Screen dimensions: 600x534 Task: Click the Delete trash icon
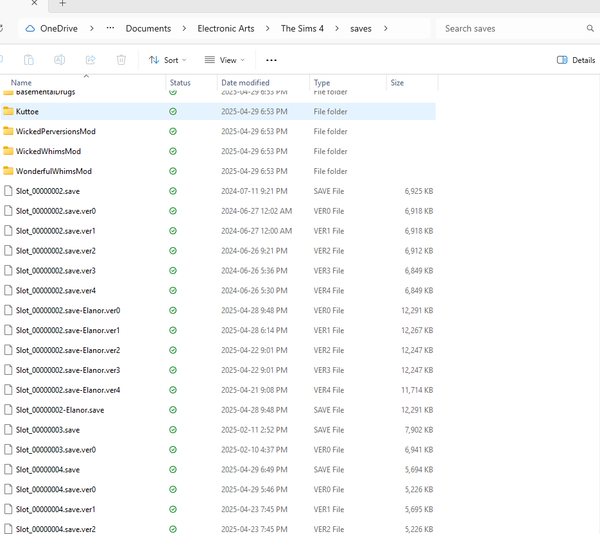(121, 60)
